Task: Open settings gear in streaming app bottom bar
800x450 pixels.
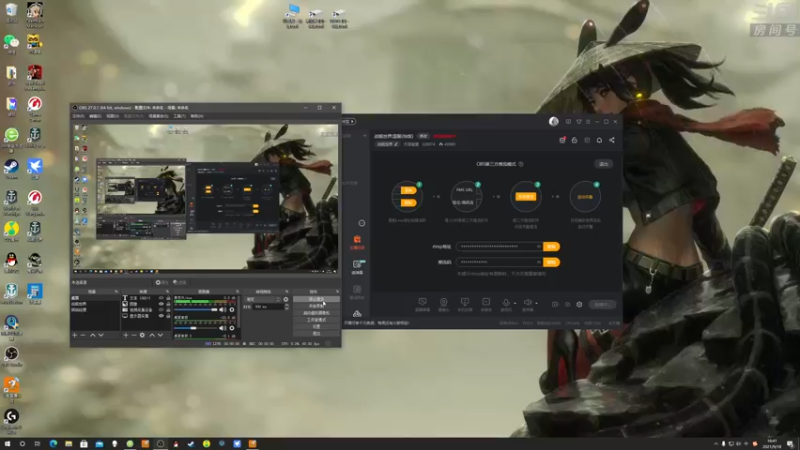Action: [x=579, y=305]
